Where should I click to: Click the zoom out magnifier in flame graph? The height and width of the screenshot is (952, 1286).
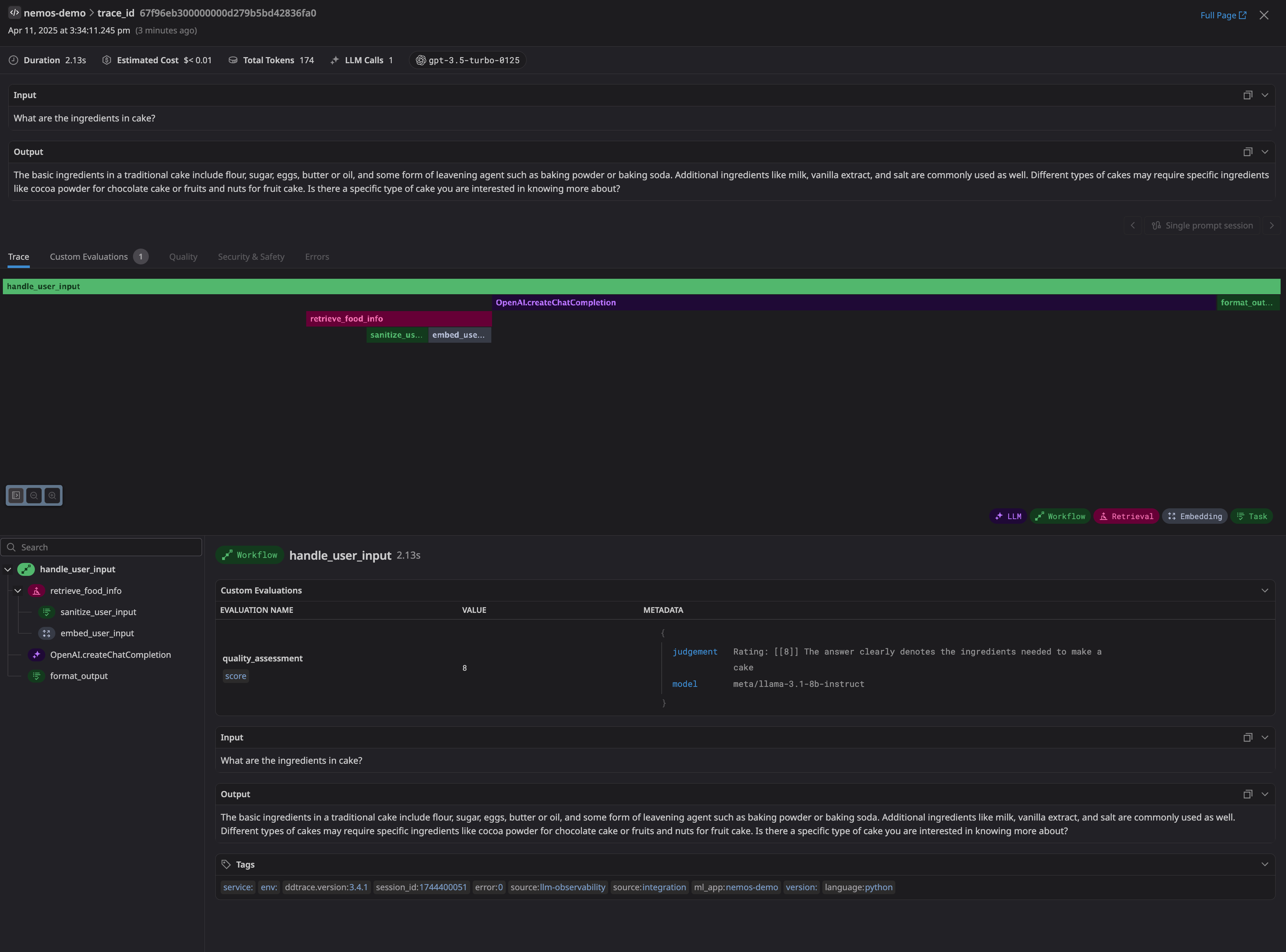pos(34,496)
